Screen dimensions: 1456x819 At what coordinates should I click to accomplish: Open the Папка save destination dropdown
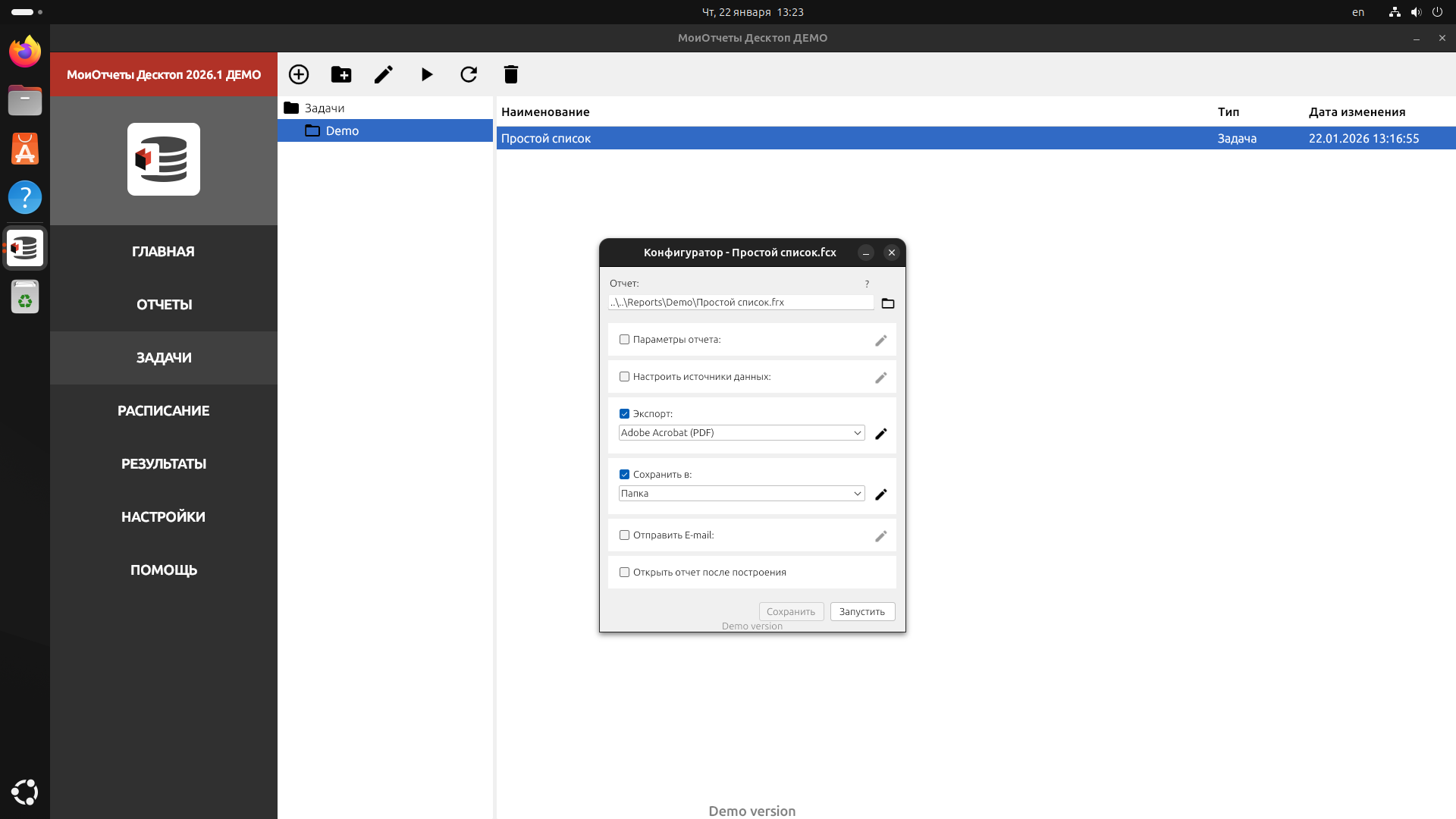(x=741, y=494)
